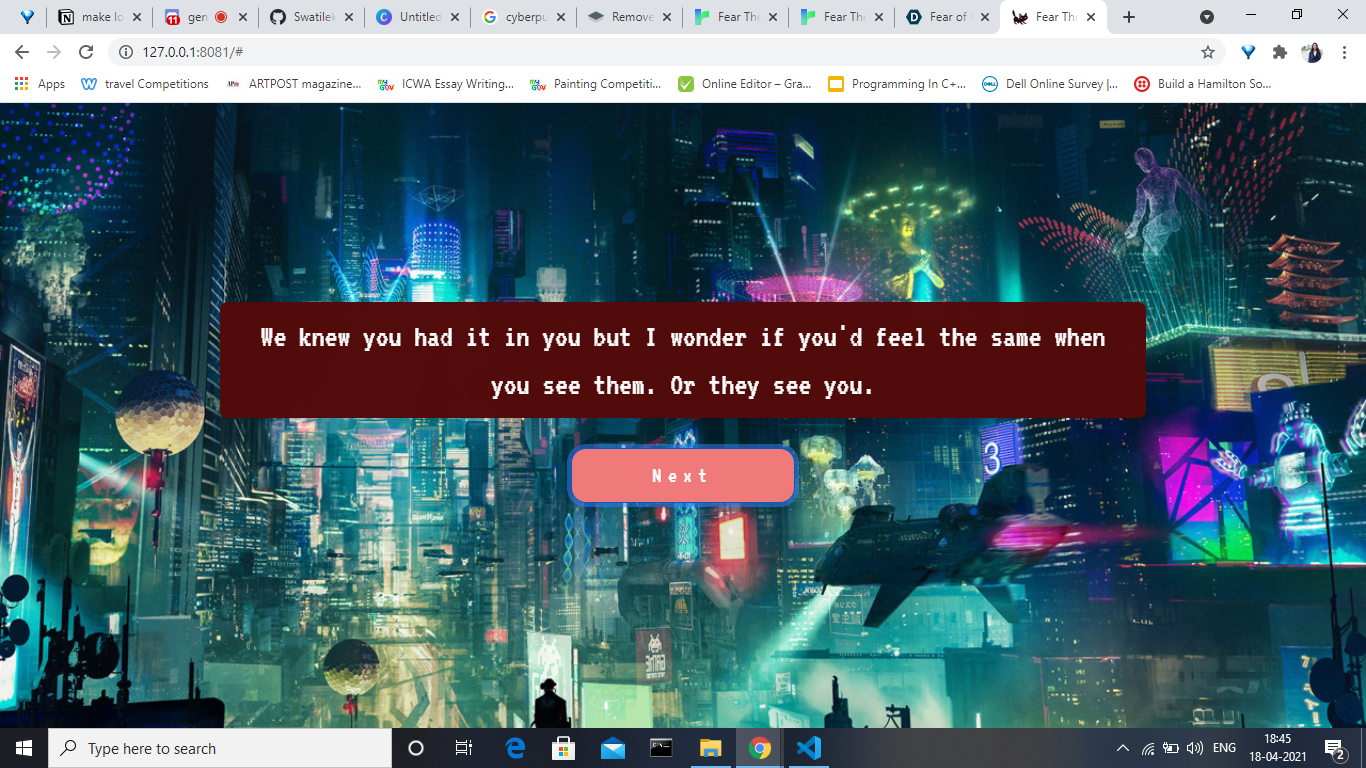This screenshot has width=1366, height=768.
Task: Click the Next button
Action: pos(682,476)
